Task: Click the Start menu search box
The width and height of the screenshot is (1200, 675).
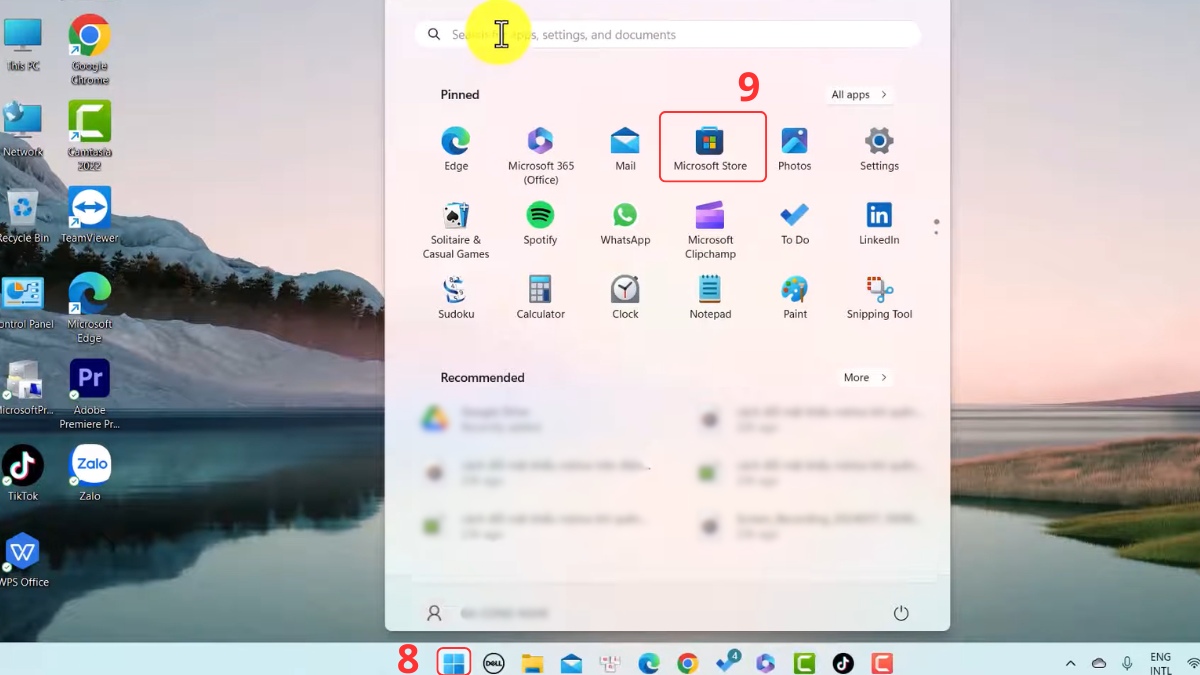Action: [667, 35]
